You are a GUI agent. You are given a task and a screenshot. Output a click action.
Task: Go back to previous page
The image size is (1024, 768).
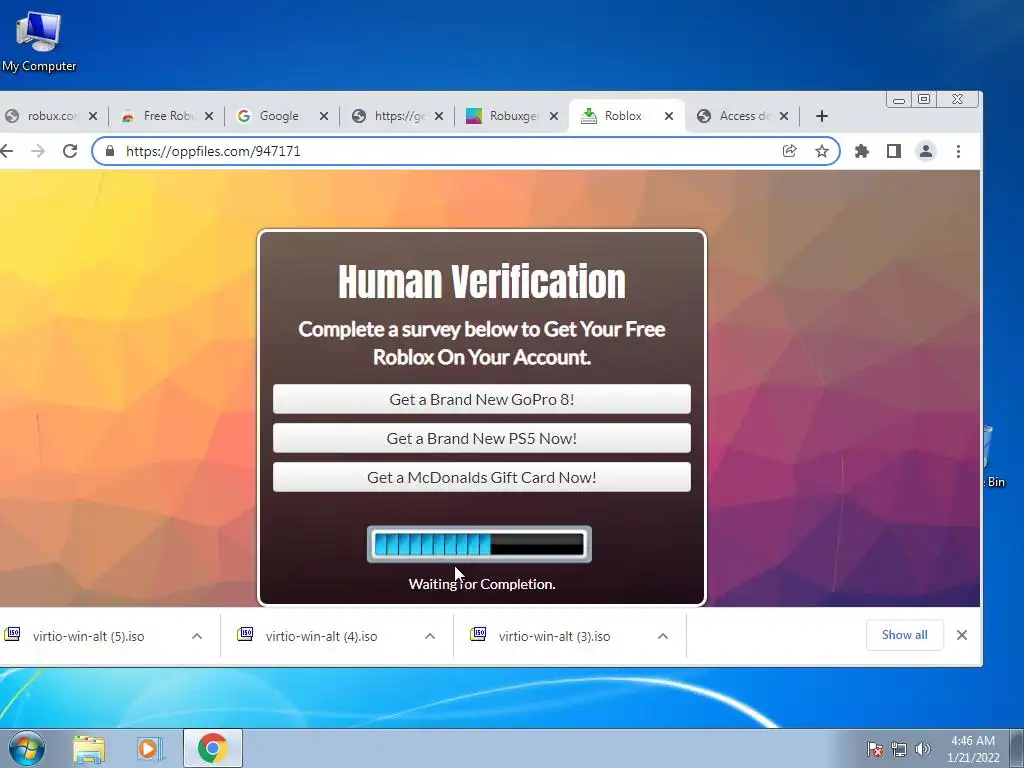click(7, 152)
